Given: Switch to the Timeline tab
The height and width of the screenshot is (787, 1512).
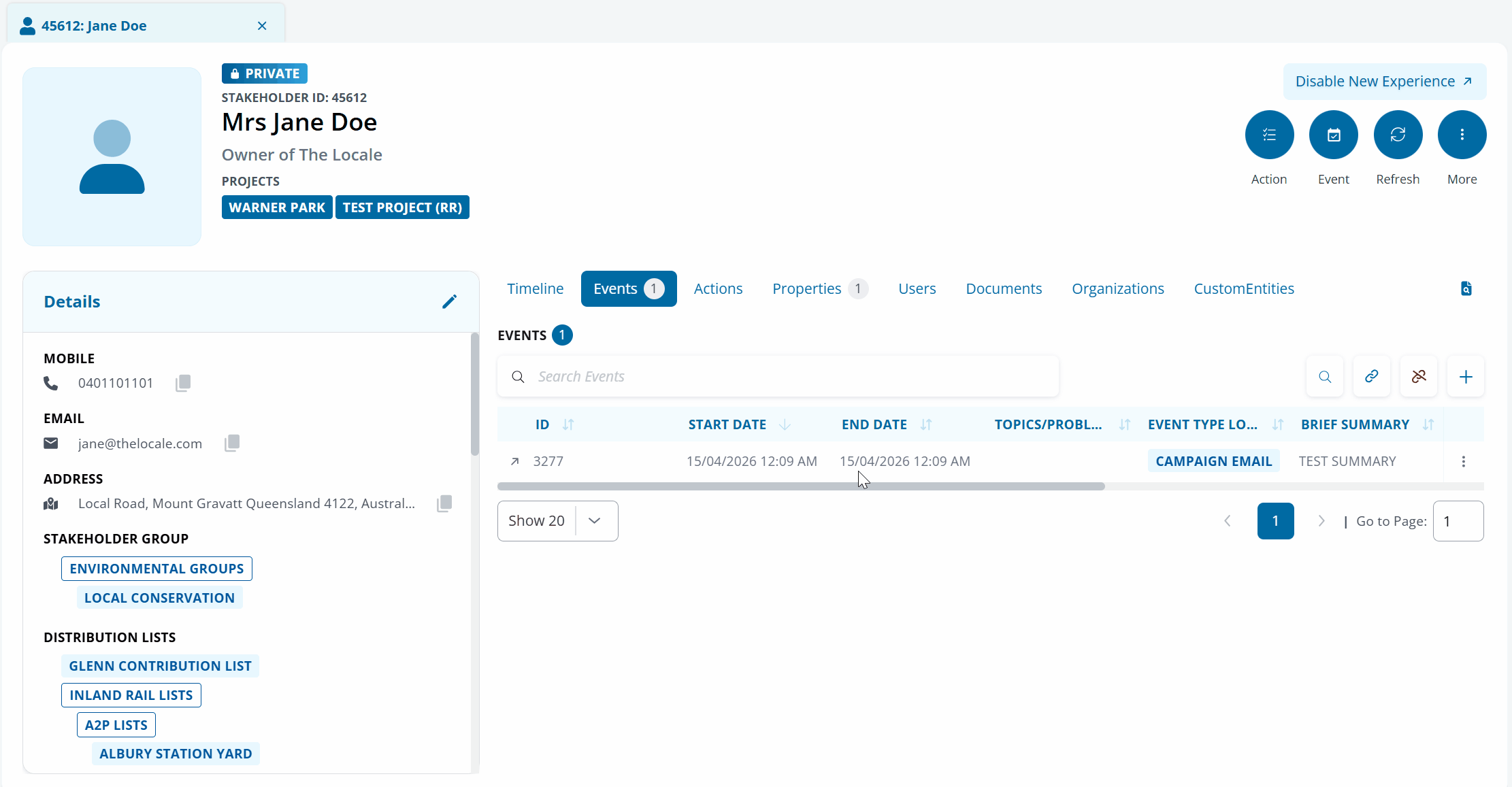Looking at the screenshot, I should tap(535, 288).
